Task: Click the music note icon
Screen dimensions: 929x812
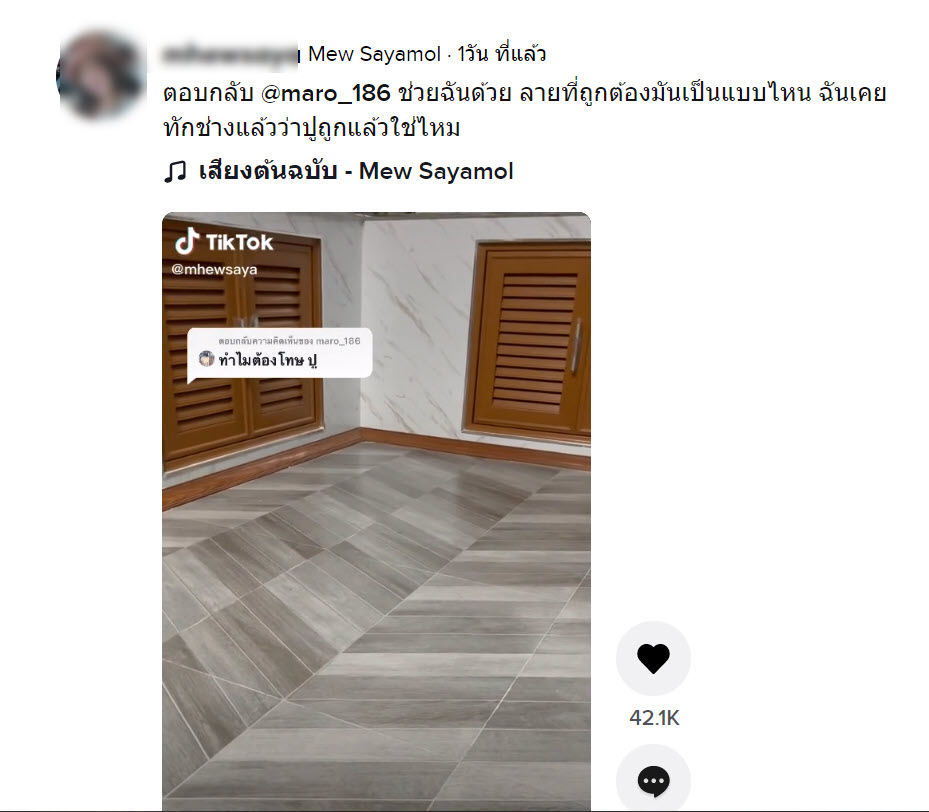Action: pos(175,172)
